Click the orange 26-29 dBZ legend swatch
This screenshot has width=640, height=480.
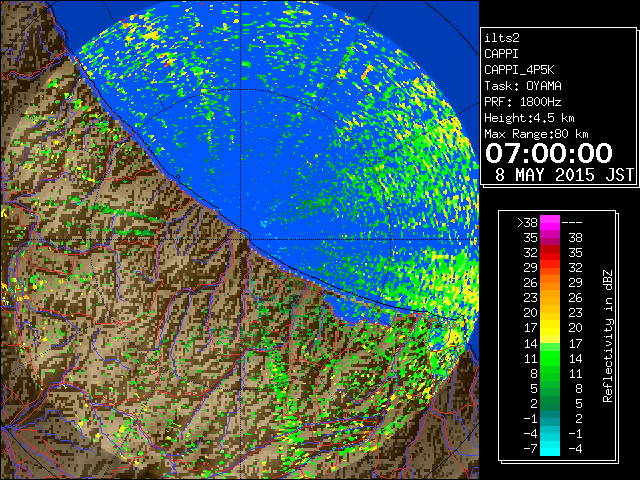click(x=550, y=282)
